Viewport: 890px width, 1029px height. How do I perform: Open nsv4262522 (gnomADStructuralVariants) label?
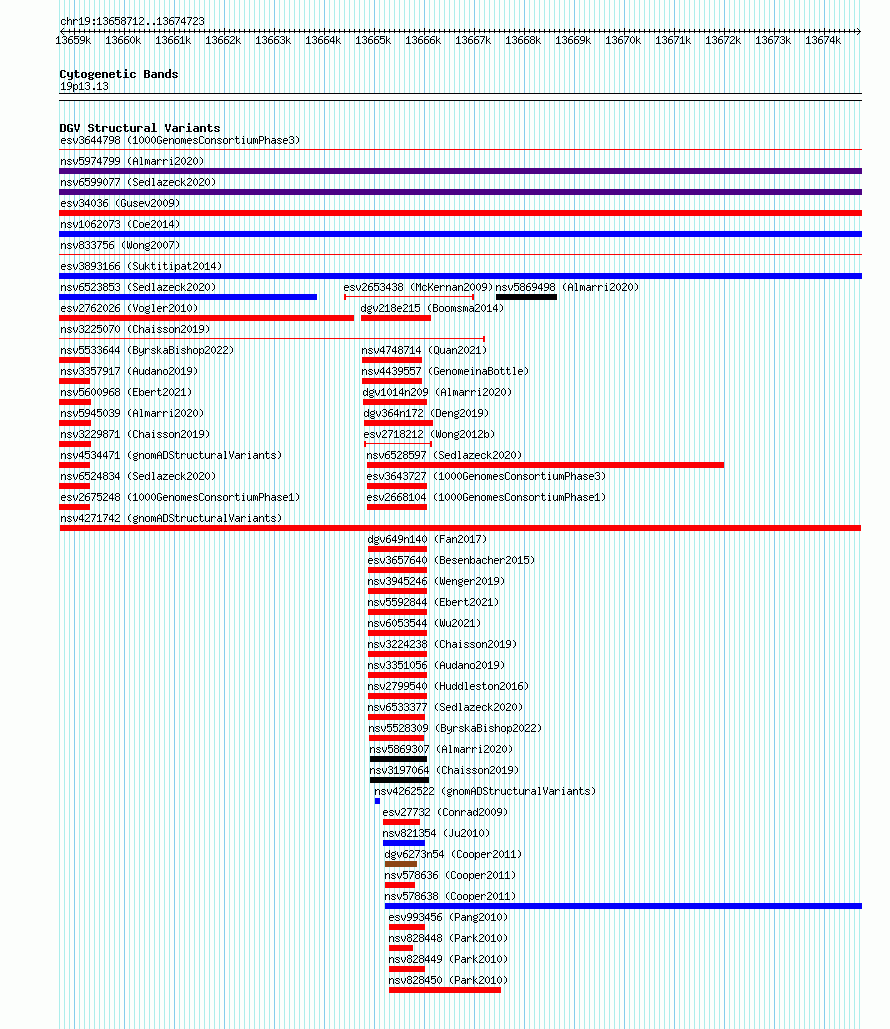(x=485, y=791)
